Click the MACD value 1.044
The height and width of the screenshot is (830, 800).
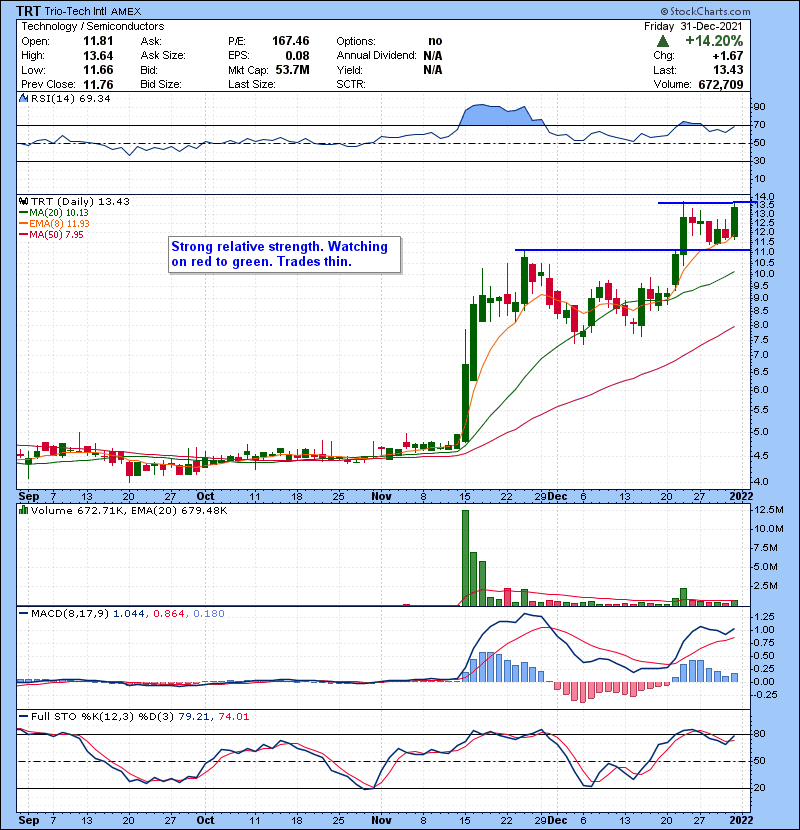(129, 614)
